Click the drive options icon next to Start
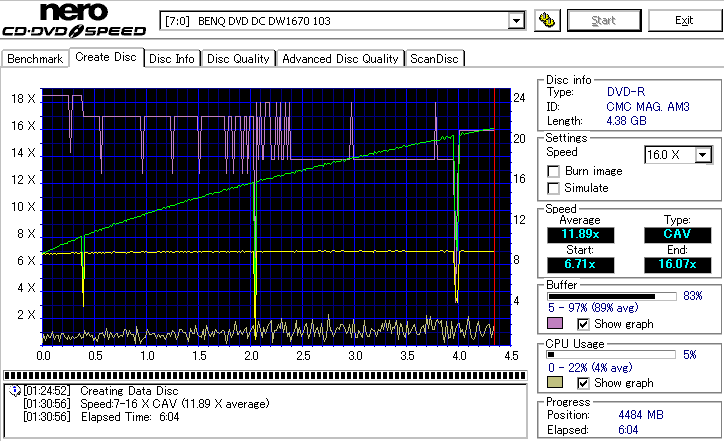Image resolution: width=724 pixels, height=441 pixels. (x=547, y=20)
